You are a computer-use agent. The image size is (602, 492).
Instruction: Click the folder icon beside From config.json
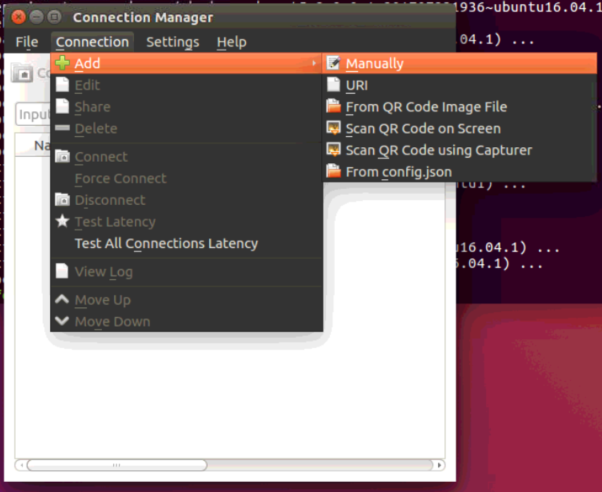334,172
